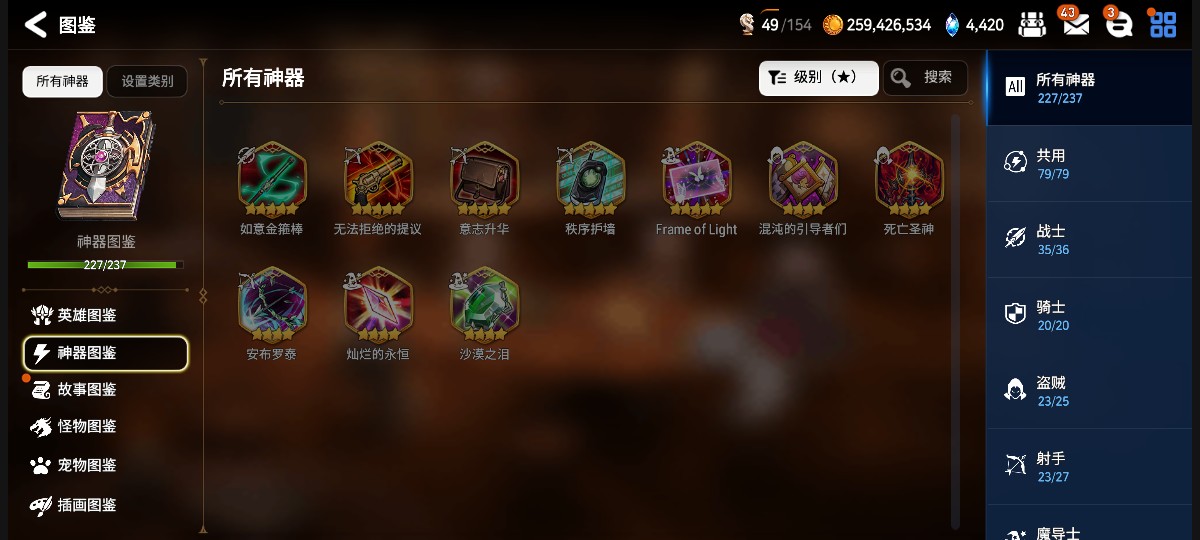
Task: Click the 神器图鉴 collection progress bar
Action: [105, 265]
